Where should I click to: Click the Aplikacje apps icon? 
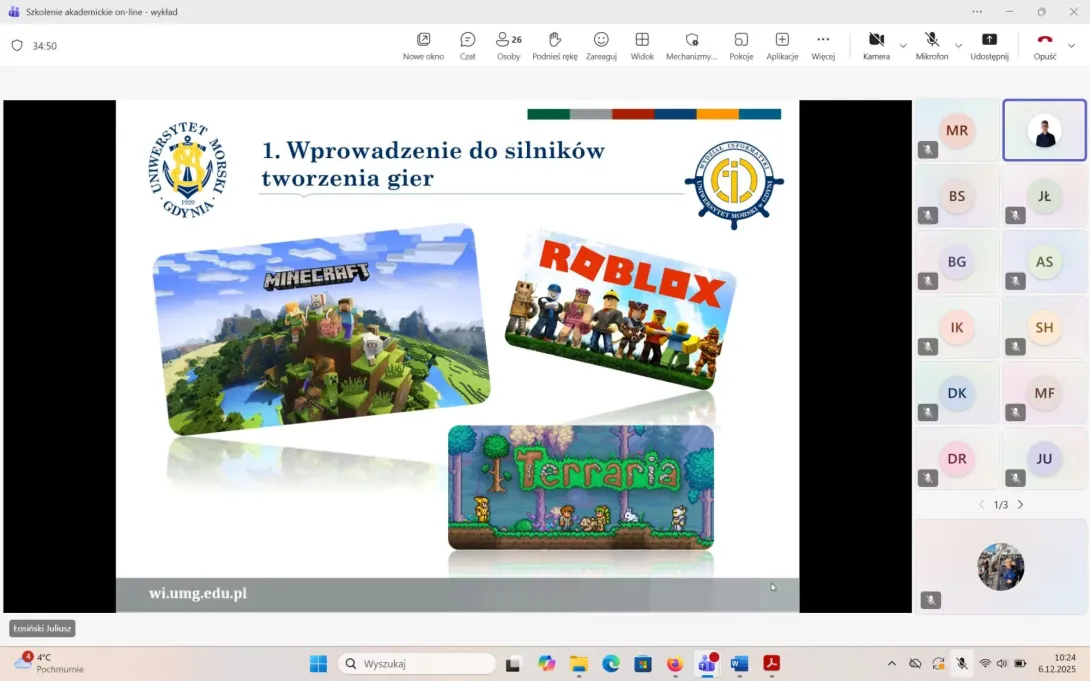pos(782,45)
